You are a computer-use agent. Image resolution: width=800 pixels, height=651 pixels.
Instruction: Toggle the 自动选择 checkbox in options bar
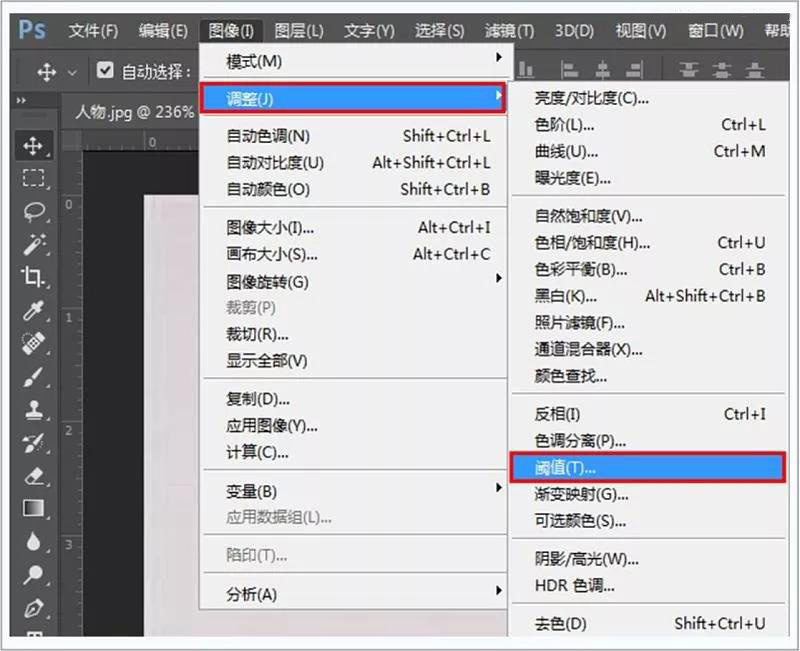click(x=105, y=71)
